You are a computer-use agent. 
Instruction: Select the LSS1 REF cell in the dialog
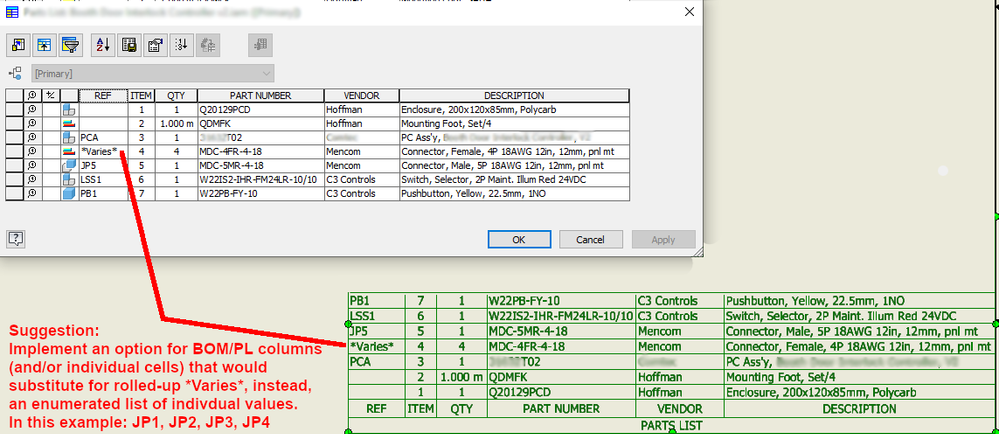click(103, 180)
